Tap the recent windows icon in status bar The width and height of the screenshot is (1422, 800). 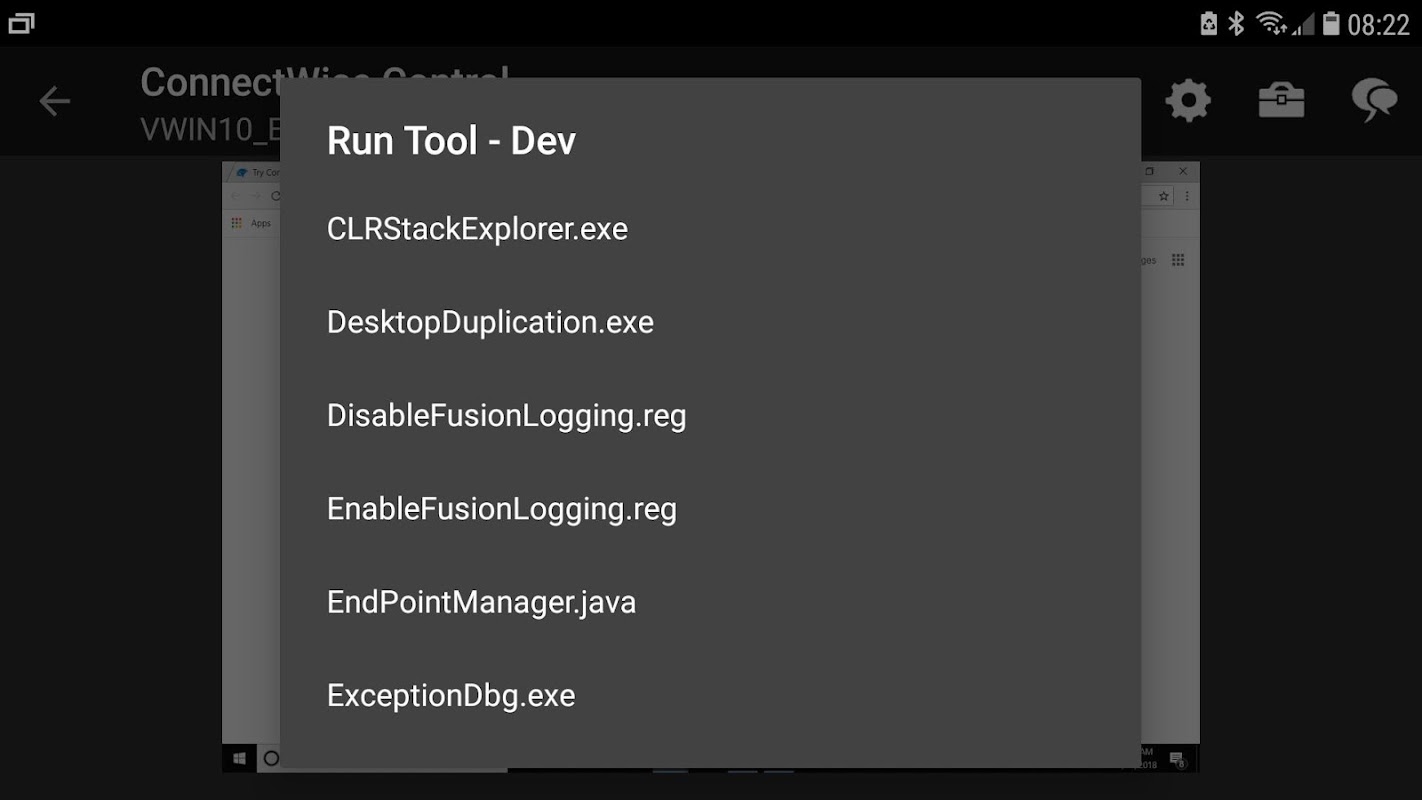[21, 23]
